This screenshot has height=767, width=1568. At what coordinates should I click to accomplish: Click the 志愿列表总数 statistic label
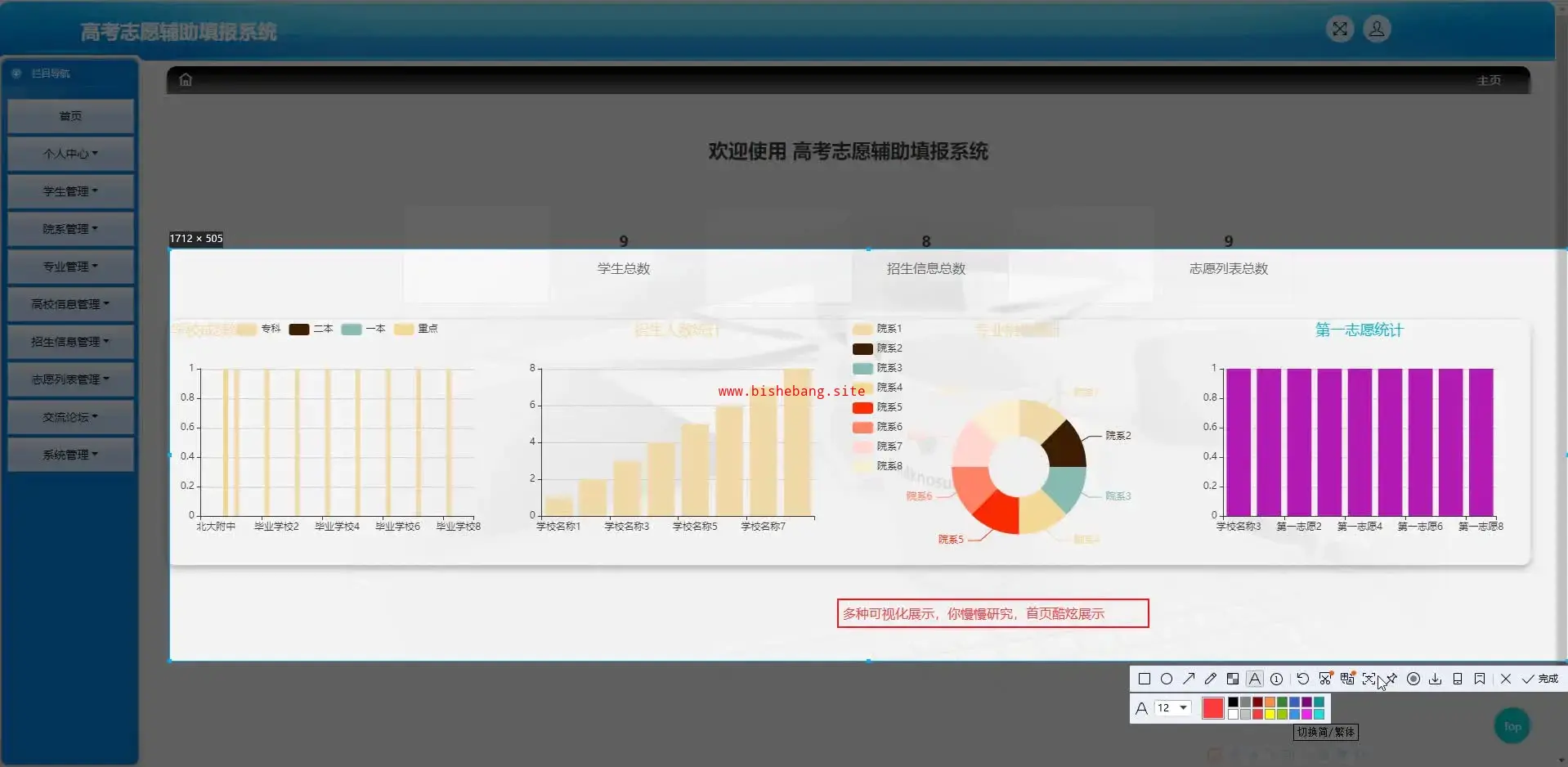tap(1229, 268)
